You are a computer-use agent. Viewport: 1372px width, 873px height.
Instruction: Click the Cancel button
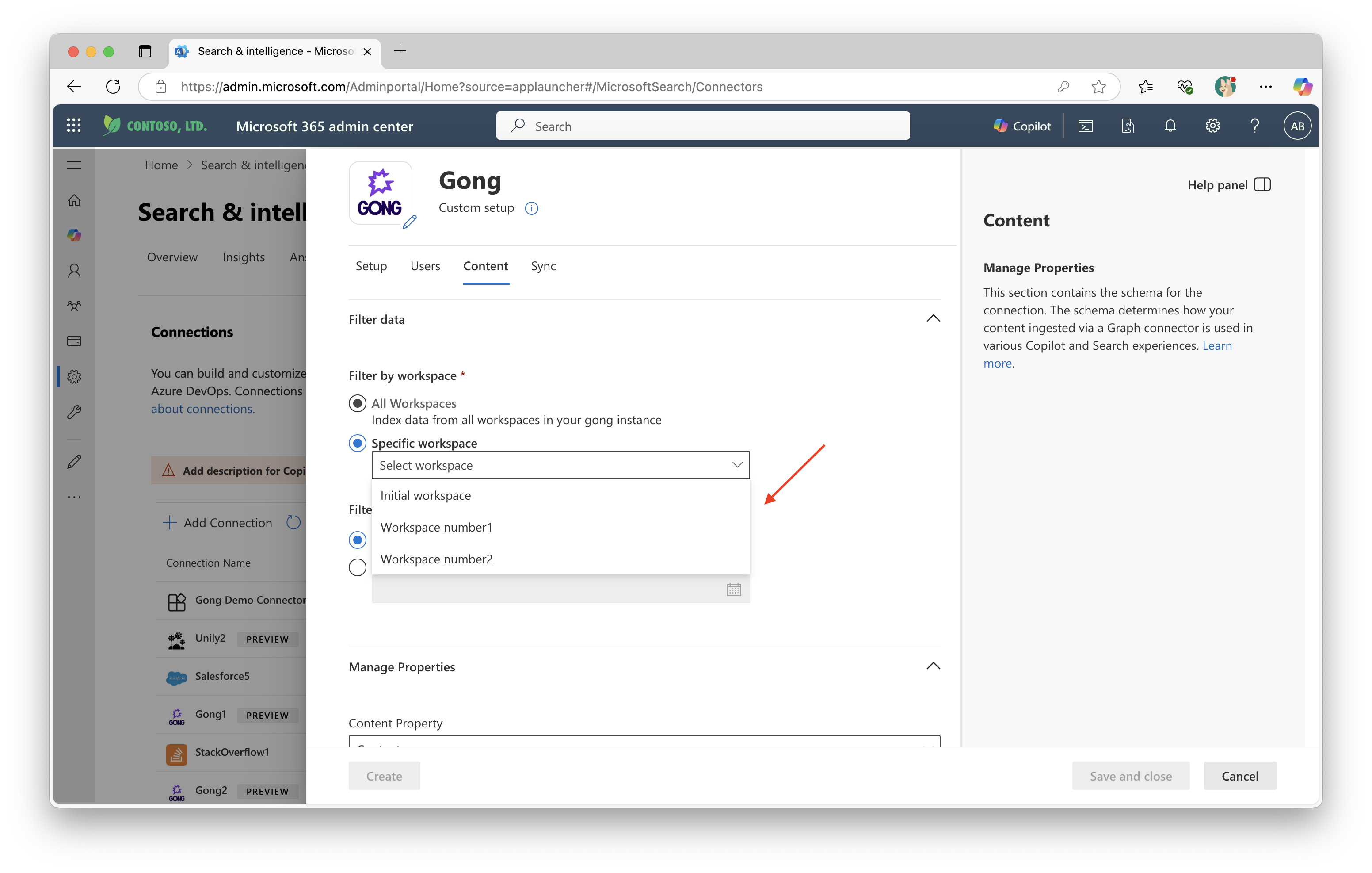[1239, 776]
